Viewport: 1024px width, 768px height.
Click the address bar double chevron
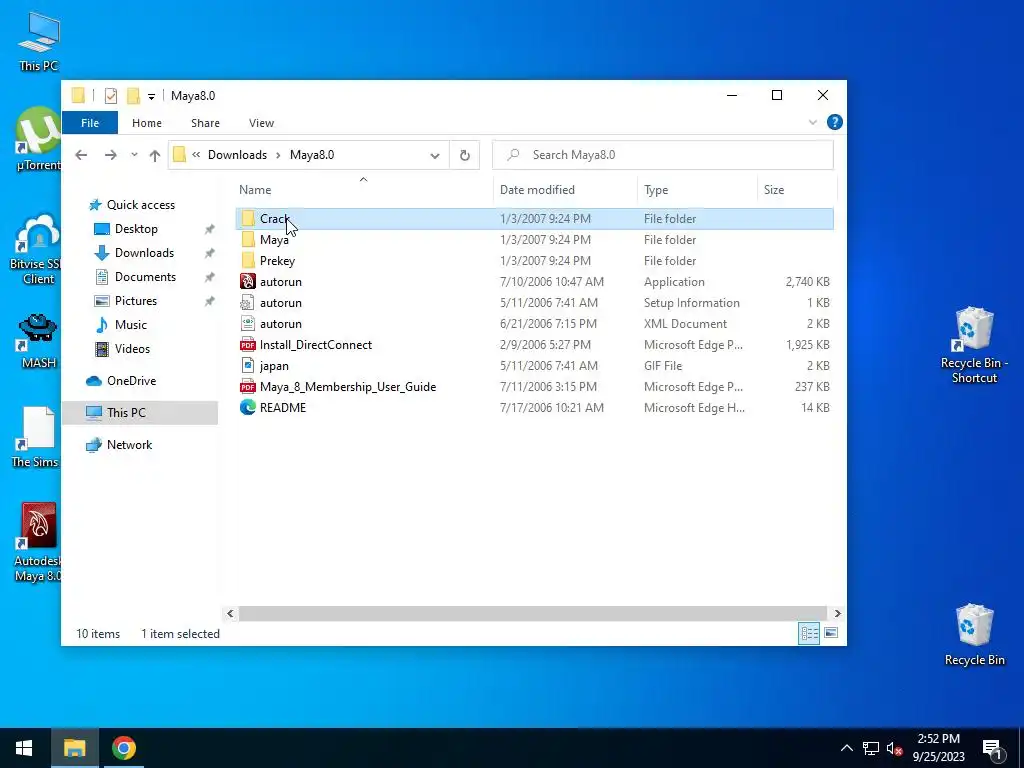click(196, 155)
